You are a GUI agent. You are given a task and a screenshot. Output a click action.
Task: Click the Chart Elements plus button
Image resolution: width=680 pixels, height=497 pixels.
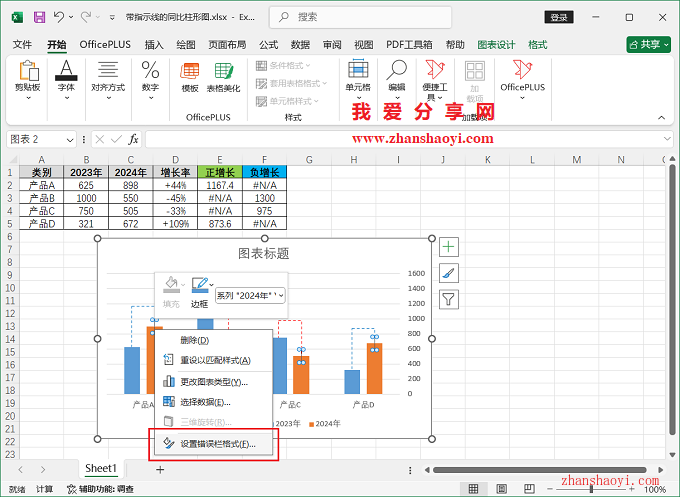(x=449, y=247)
